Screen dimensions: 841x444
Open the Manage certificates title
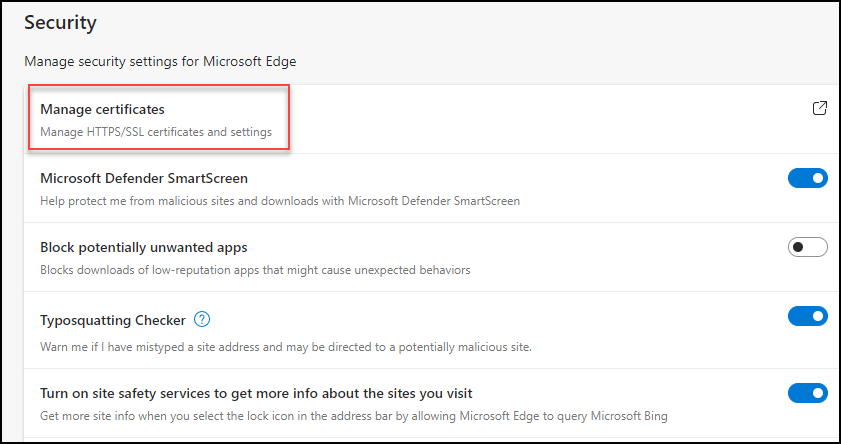[102, 109]
